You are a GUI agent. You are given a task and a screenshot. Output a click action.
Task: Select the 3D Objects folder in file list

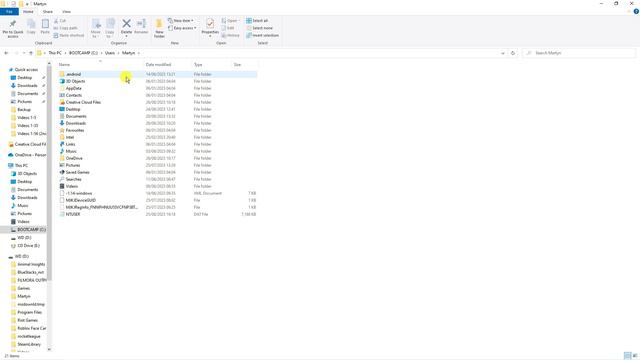(x=76, y=81)
